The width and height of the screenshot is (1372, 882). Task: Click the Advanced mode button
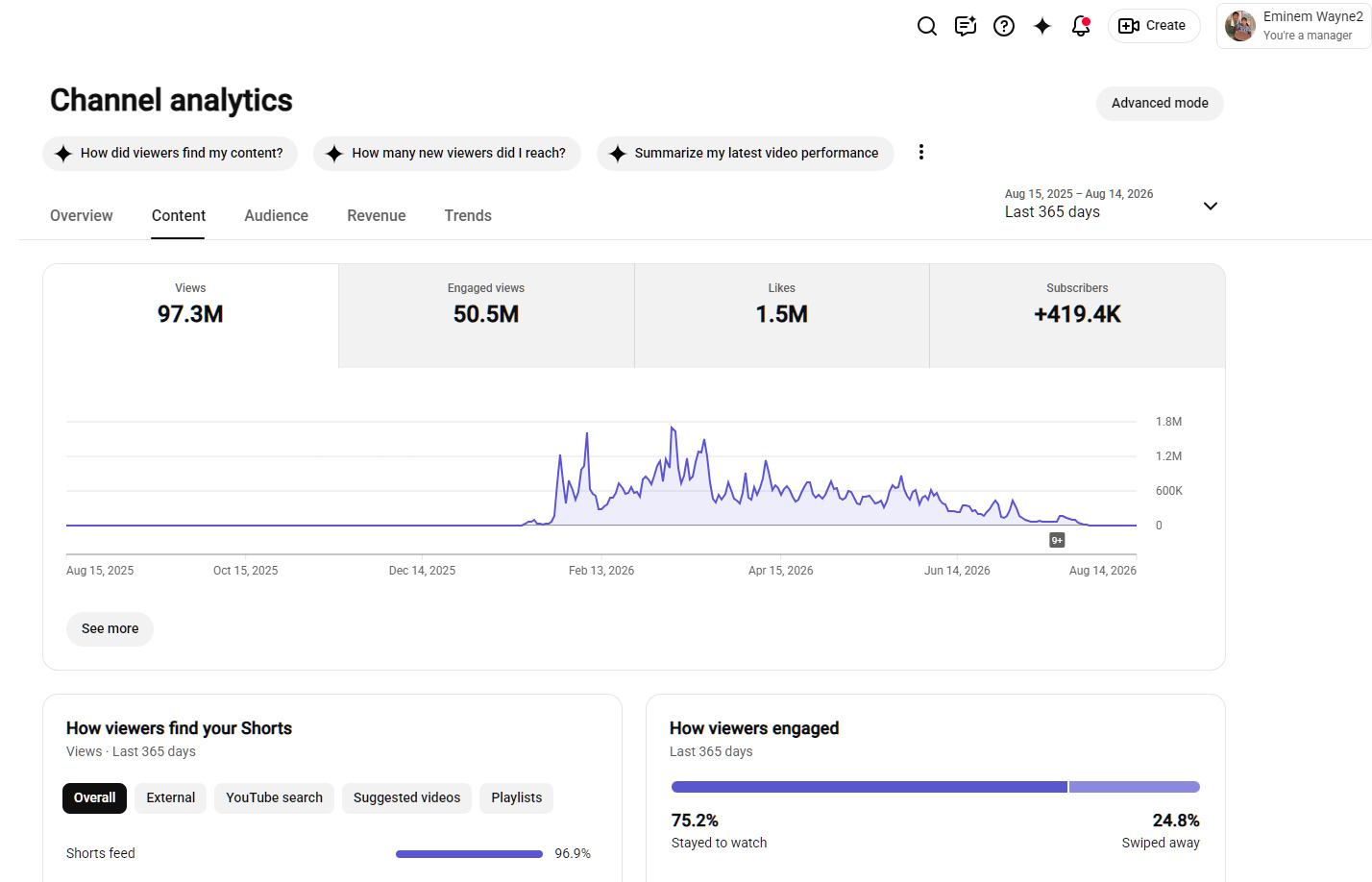coord(1160,103)
